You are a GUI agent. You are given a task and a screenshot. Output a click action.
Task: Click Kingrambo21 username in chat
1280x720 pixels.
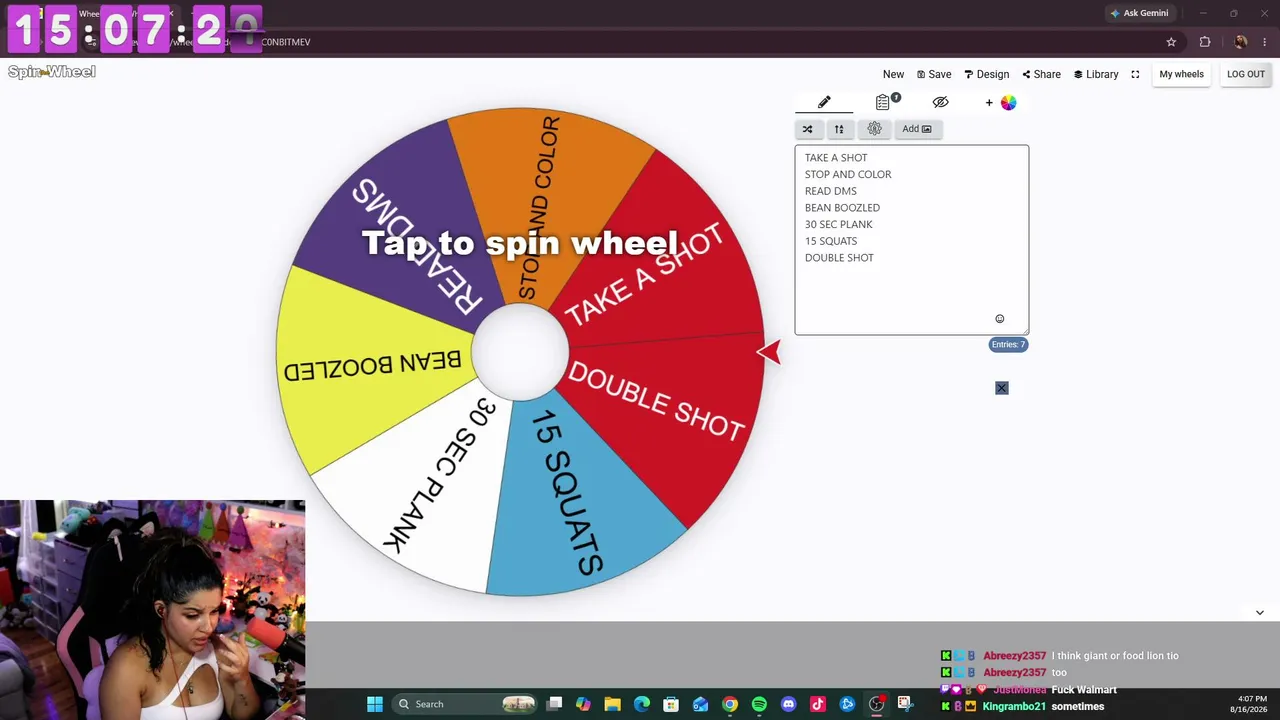click(x=1014, y=706)
